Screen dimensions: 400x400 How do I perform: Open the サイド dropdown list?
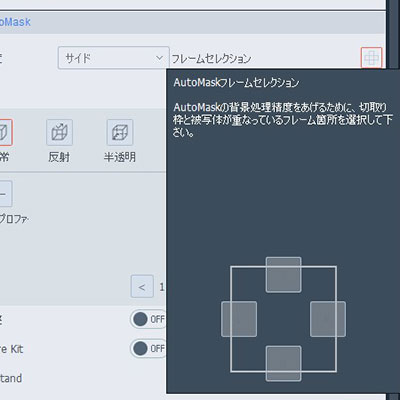coord(113,58)
